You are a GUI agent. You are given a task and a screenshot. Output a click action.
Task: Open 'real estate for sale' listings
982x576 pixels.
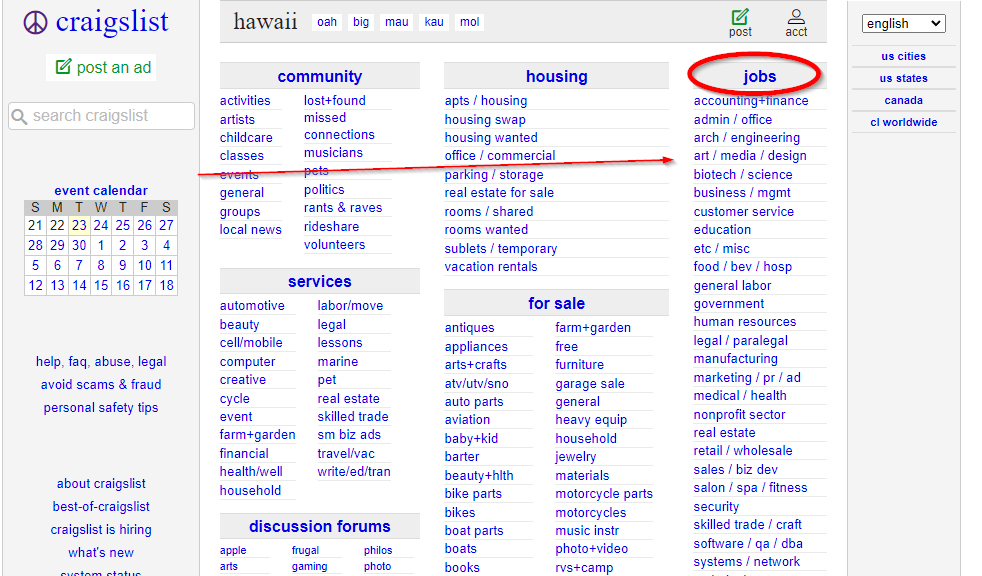tap(499, 193)
